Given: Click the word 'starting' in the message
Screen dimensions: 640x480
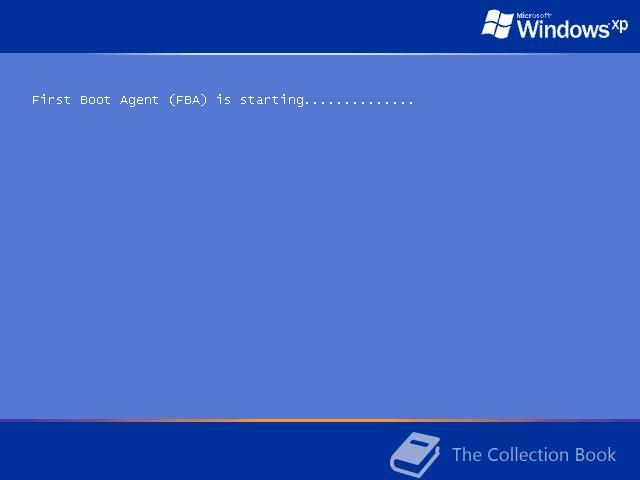Looking at the screenshot, I should coord(272,100).
